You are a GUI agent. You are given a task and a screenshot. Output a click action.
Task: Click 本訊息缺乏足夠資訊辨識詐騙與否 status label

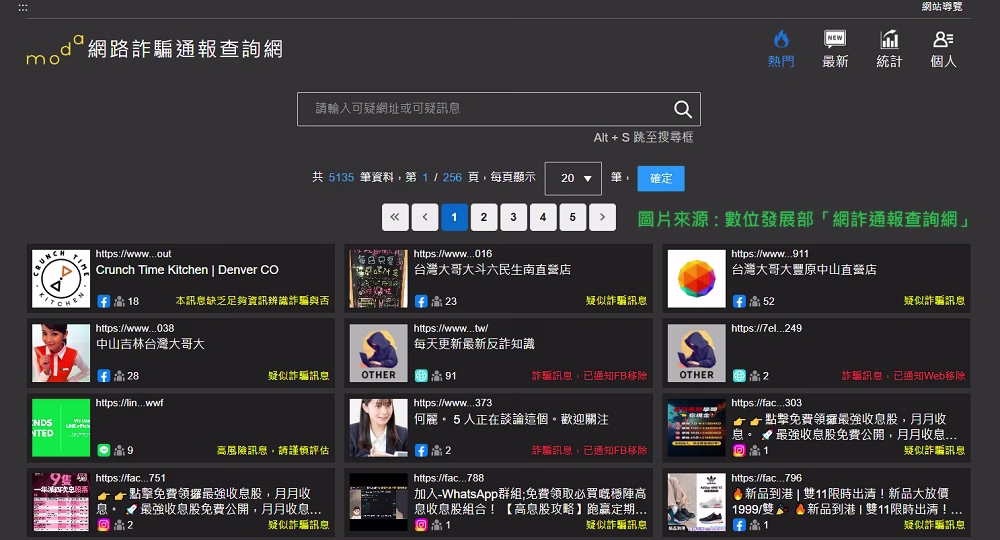click(253, 300)
